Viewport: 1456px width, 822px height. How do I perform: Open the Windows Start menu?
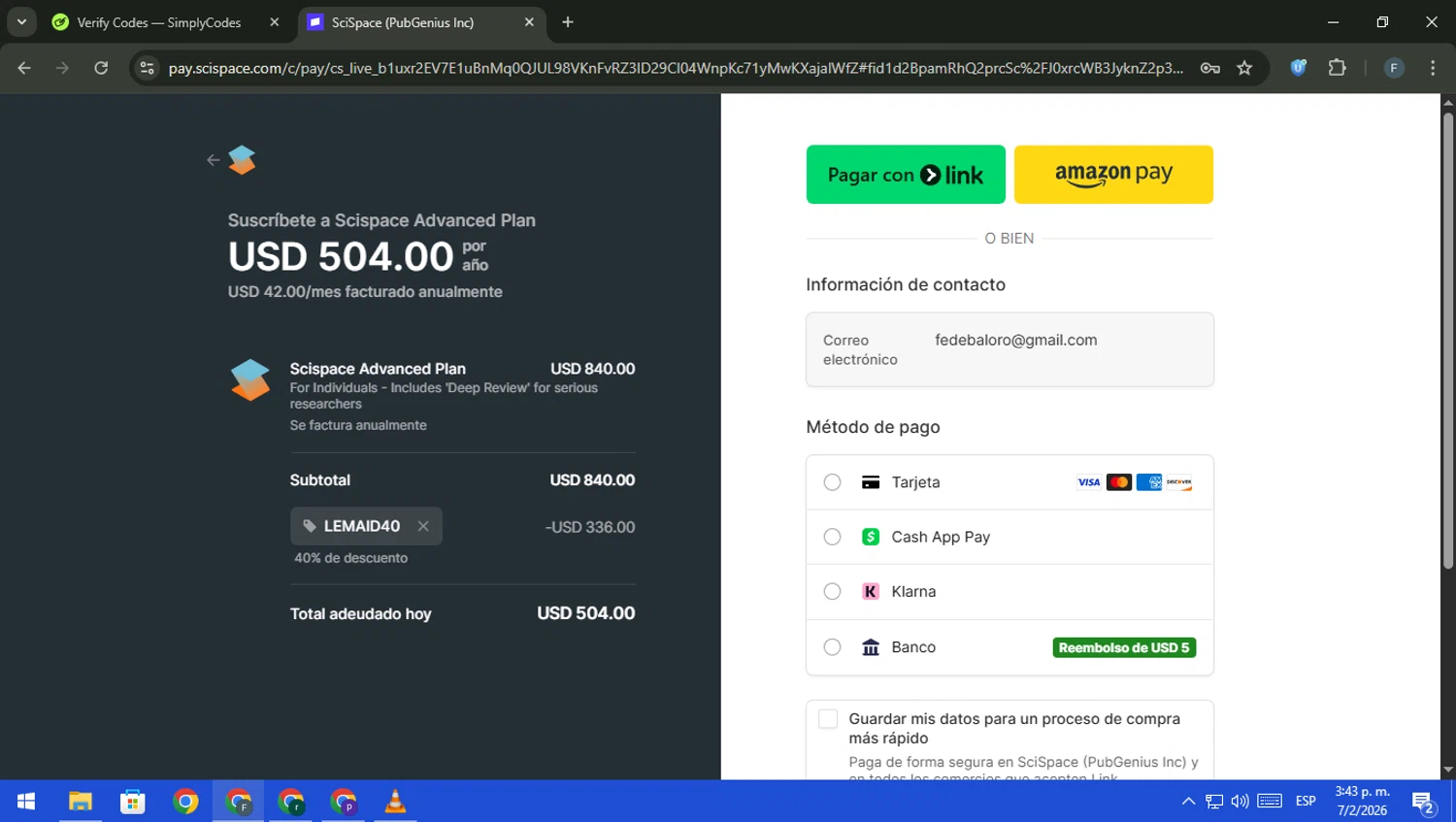point(26,802)
